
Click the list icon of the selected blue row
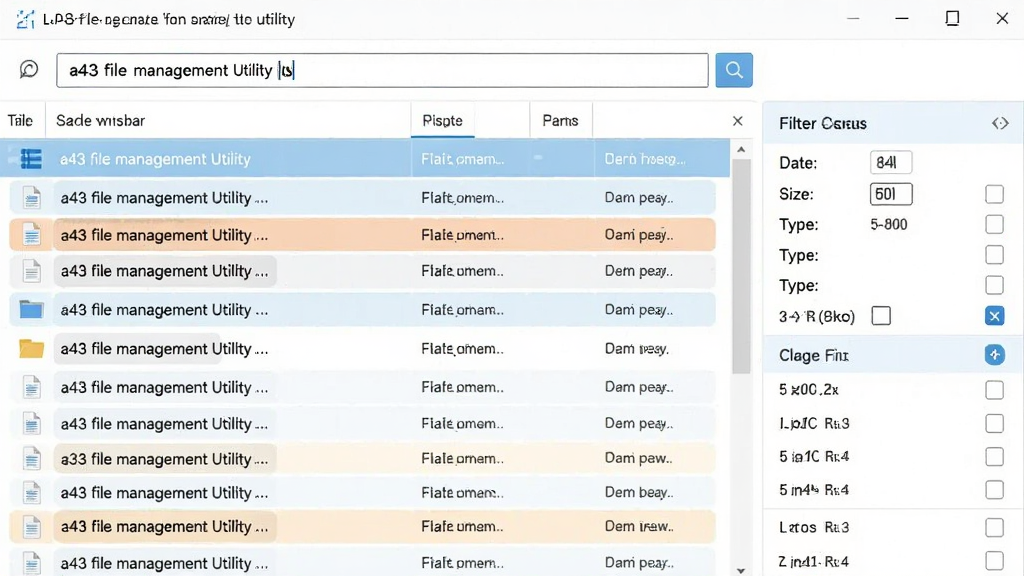[31, 159]
